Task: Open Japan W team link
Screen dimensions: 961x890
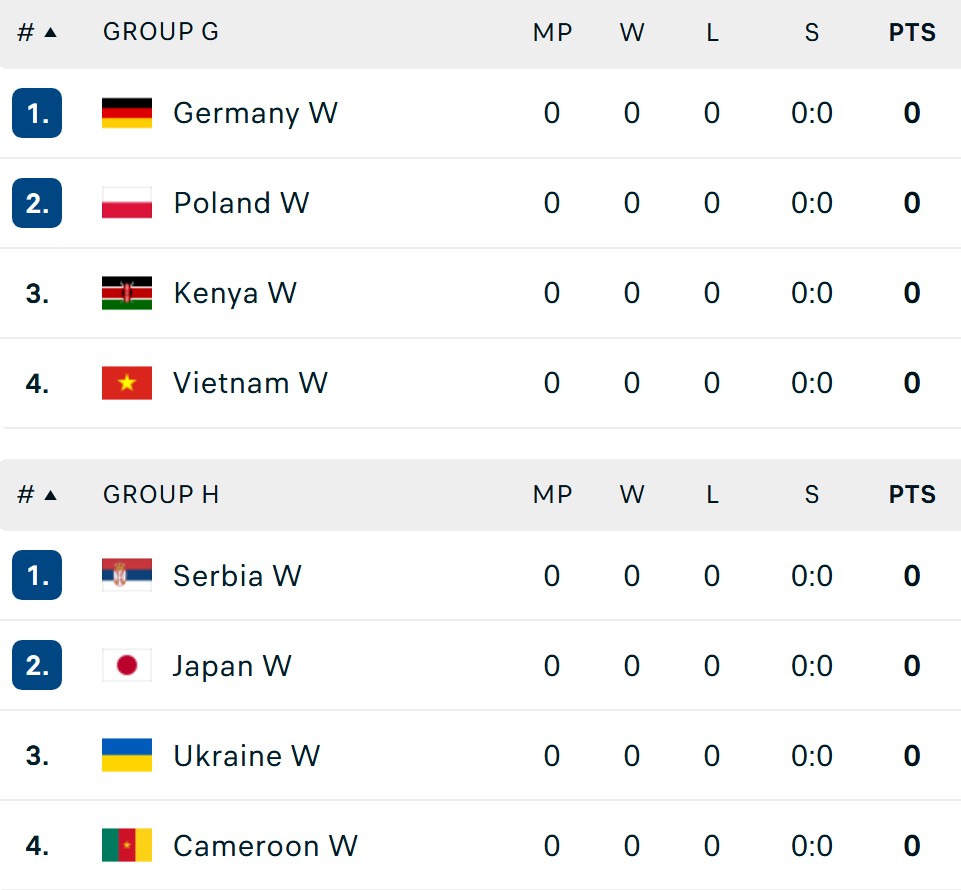Action: point(232,666)
